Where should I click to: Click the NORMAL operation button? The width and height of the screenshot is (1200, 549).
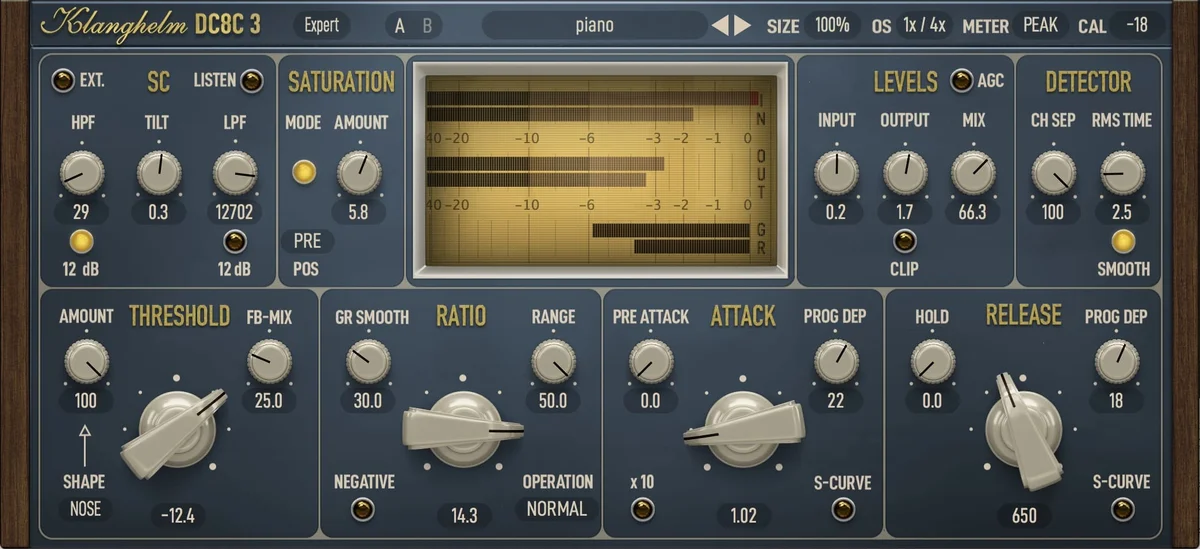pyautogui.click(x=556, y=508)
